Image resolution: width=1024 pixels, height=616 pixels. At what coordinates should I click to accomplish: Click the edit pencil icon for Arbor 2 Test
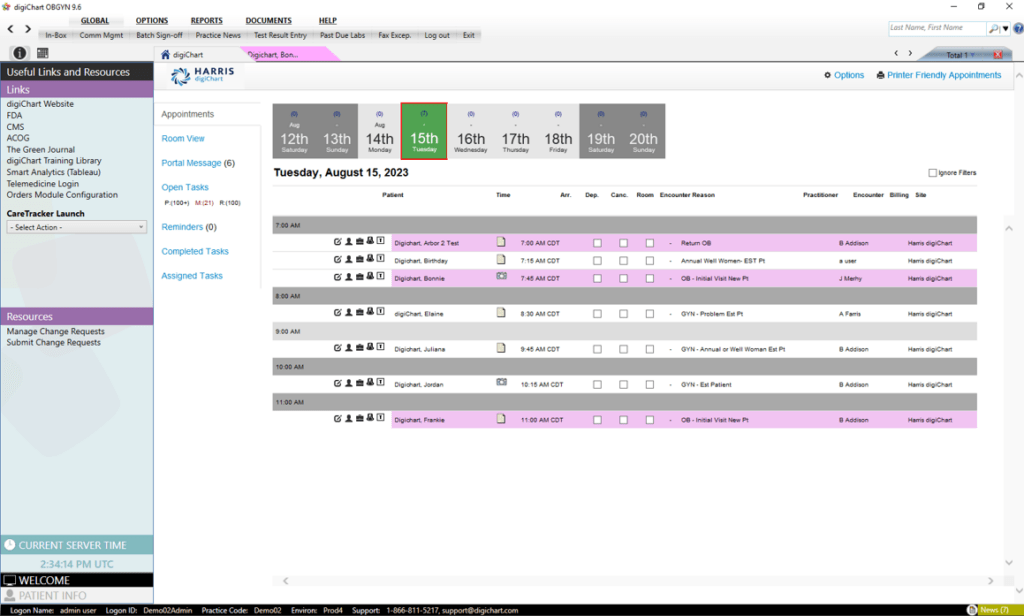click(338, 242)
